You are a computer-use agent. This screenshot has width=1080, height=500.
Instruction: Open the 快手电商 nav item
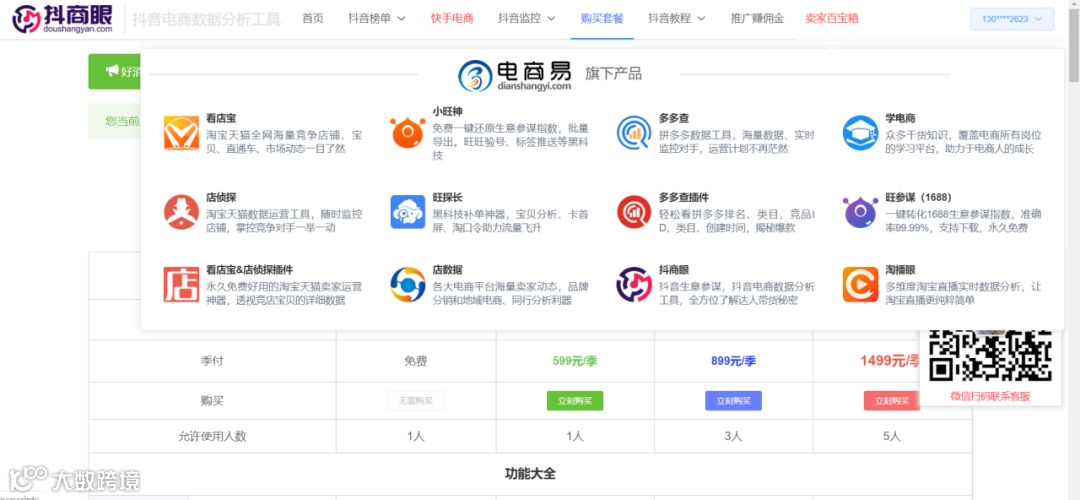(x=452, y=19)
